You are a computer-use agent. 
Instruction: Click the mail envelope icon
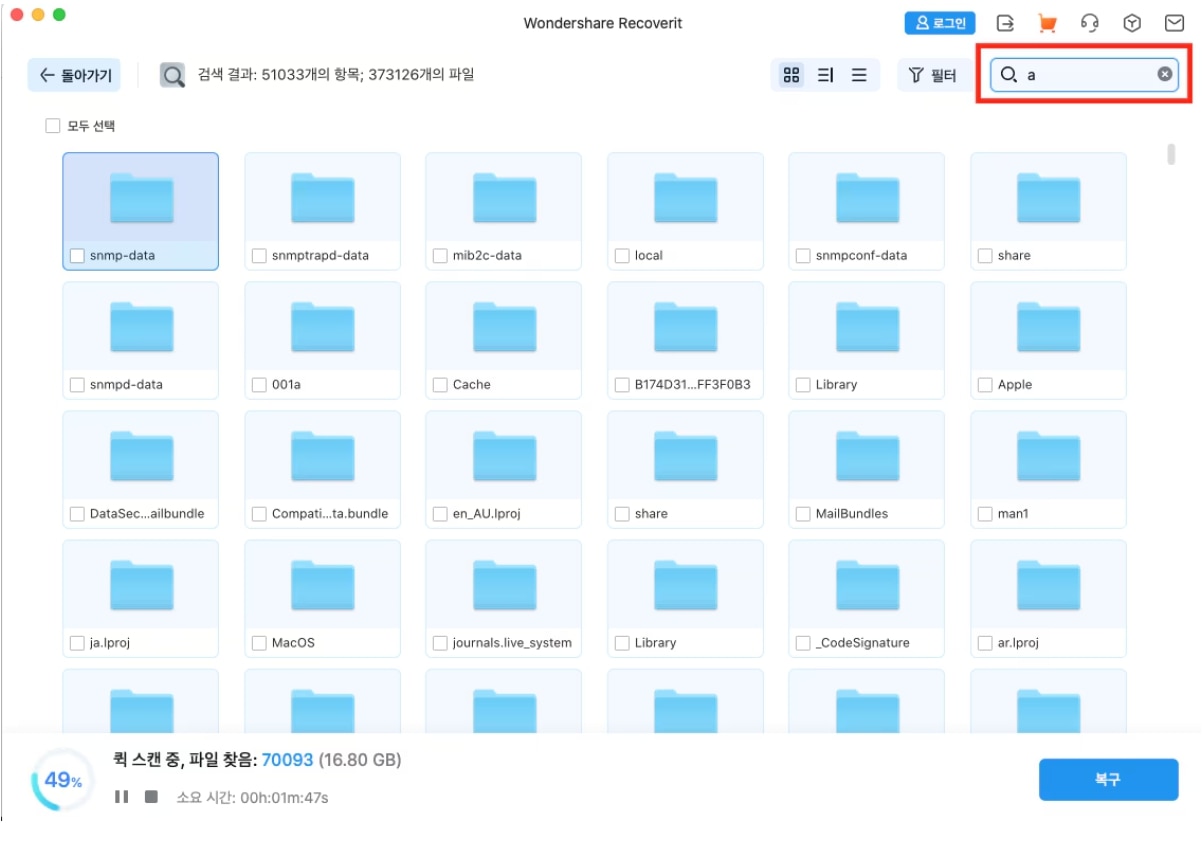tap(1174, 23)
